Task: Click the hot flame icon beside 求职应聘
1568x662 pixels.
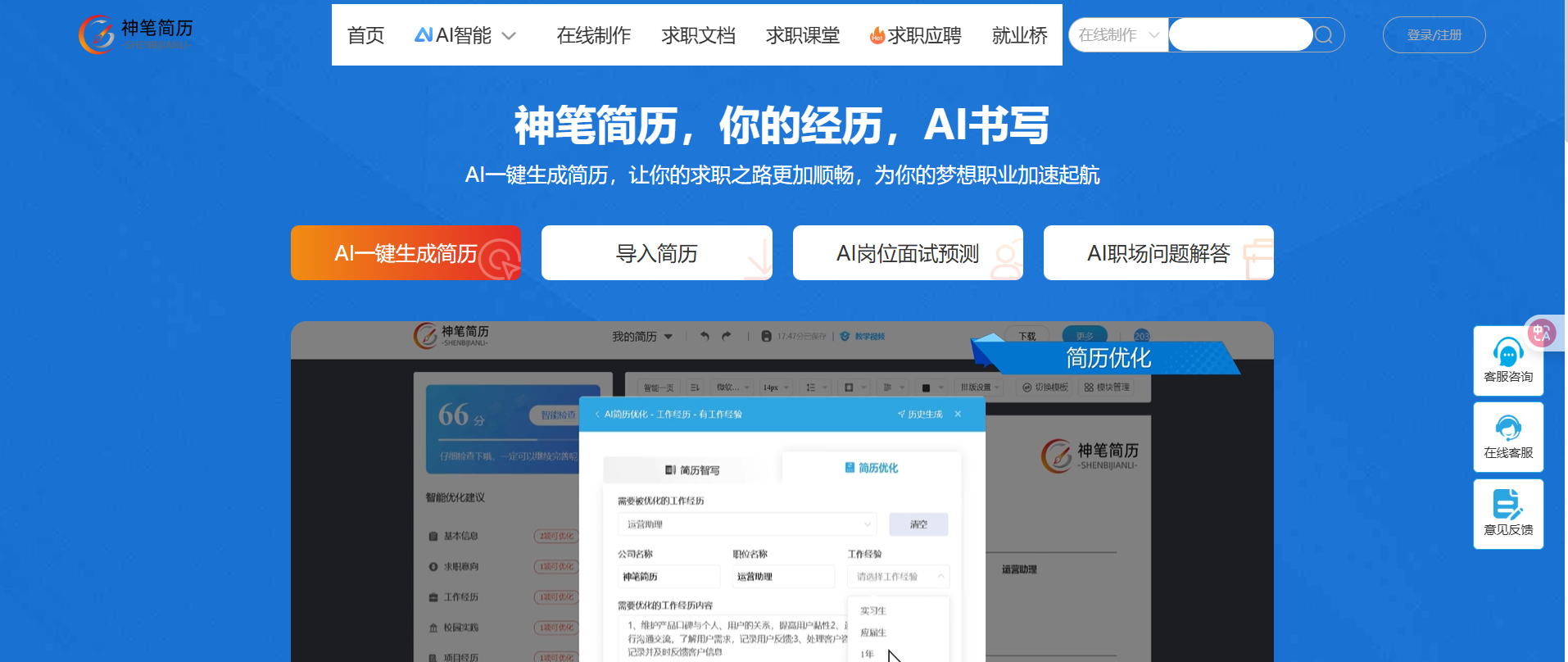Action: [877, 35]
